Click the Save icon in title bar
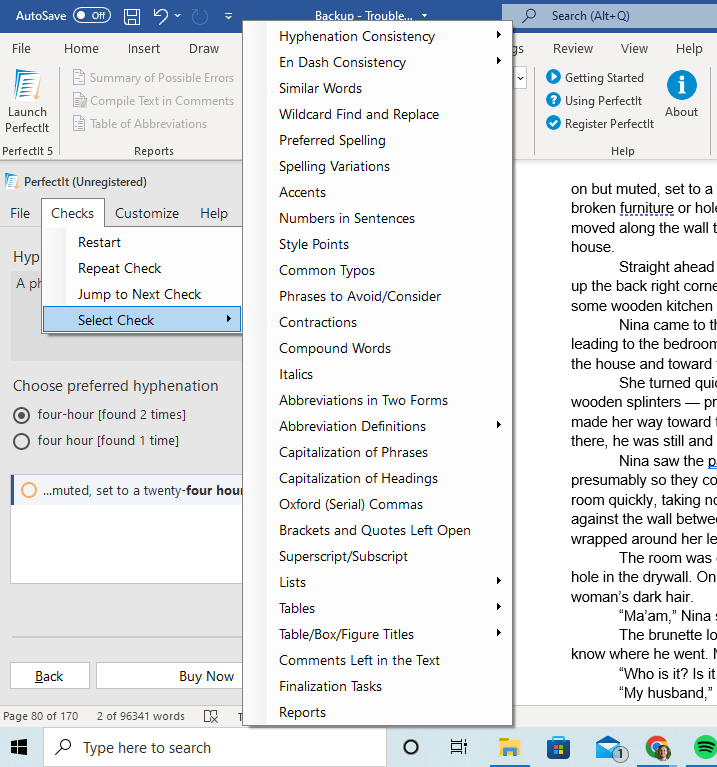717x767 pixels. tap(132, 16)
